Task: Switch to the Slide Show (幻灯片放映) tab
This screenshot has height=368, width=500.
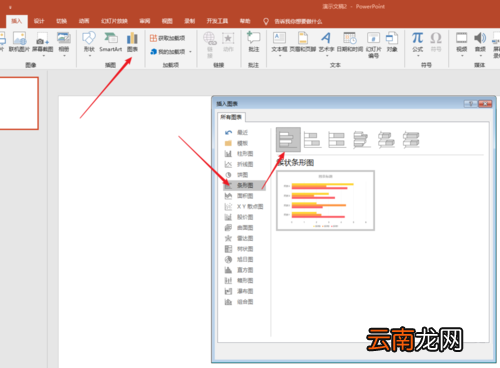Action: 114,21
